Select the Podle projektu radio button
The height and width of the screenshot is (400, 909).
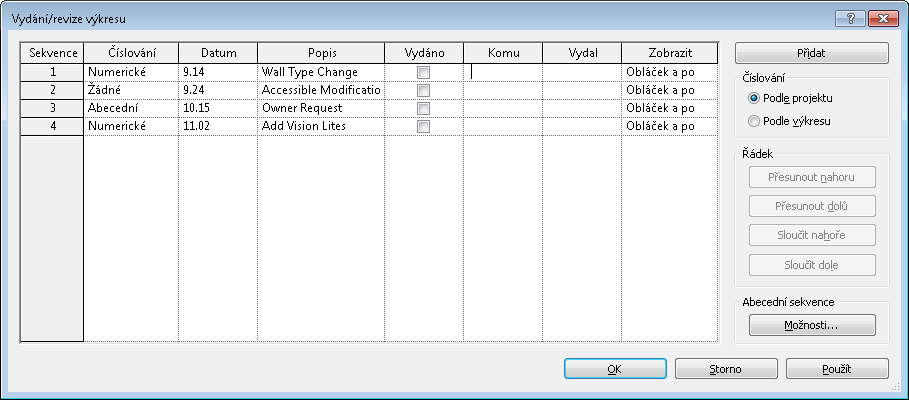pyautogui.click(x=754, y=98)
